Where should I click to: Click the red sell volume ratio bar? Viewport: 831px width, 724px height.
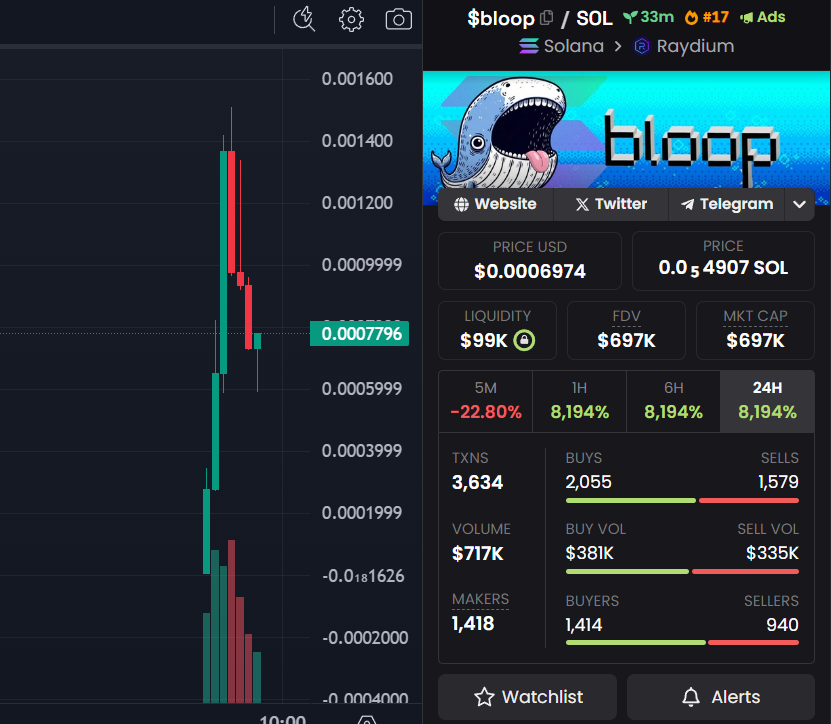(745, 571)
